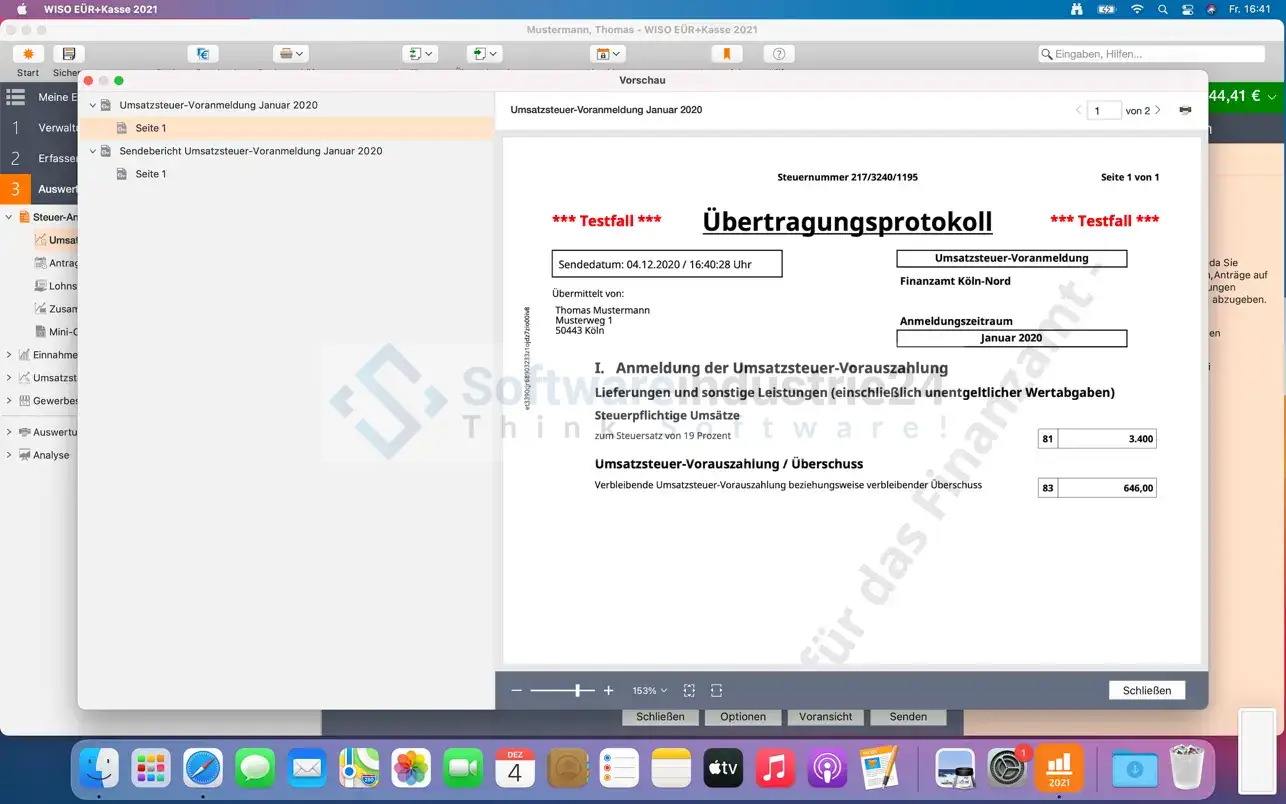Open the help question mark icon

click(779, 54)
